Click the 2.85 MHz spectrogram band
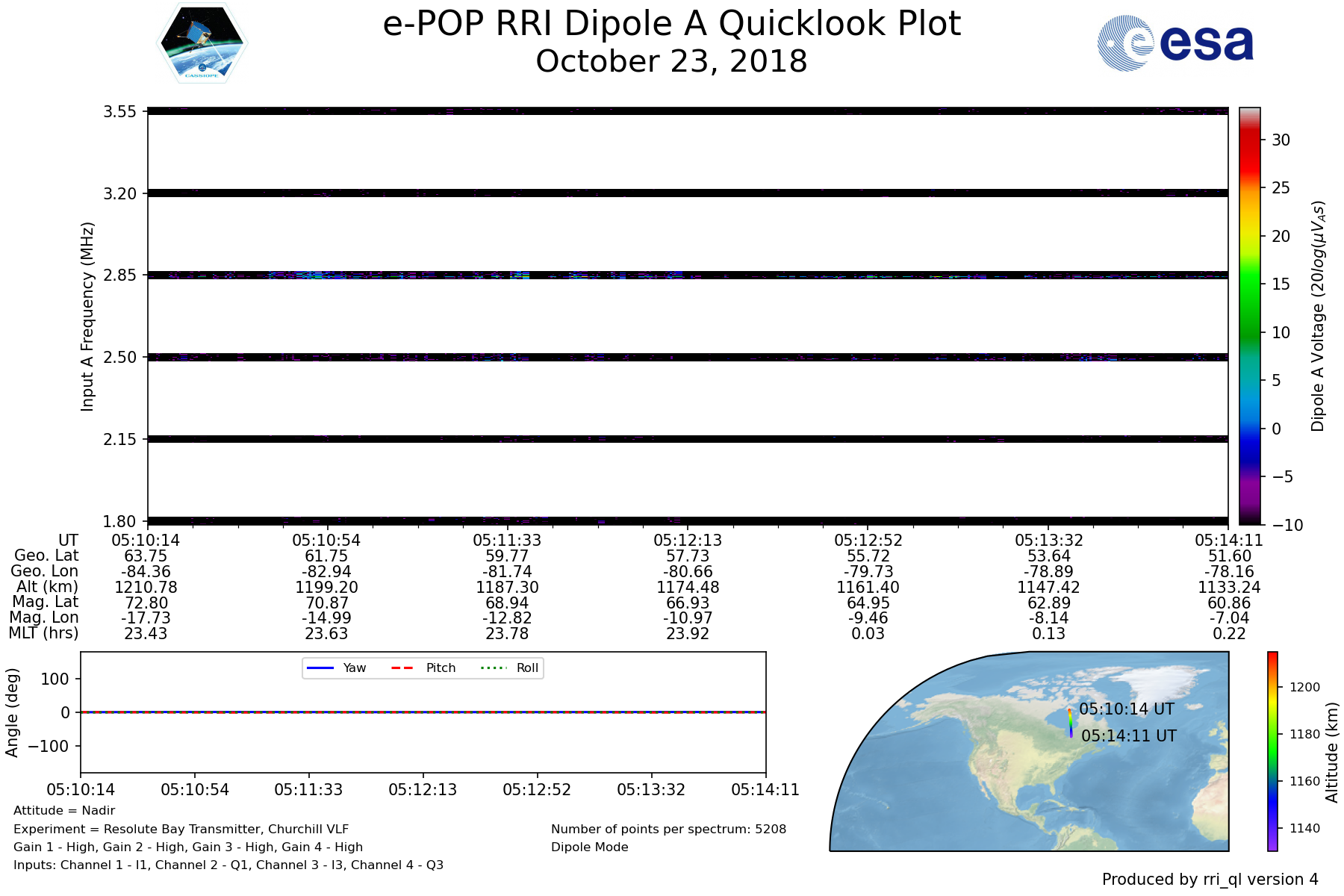1344x896 pixels. coord(687,276)
